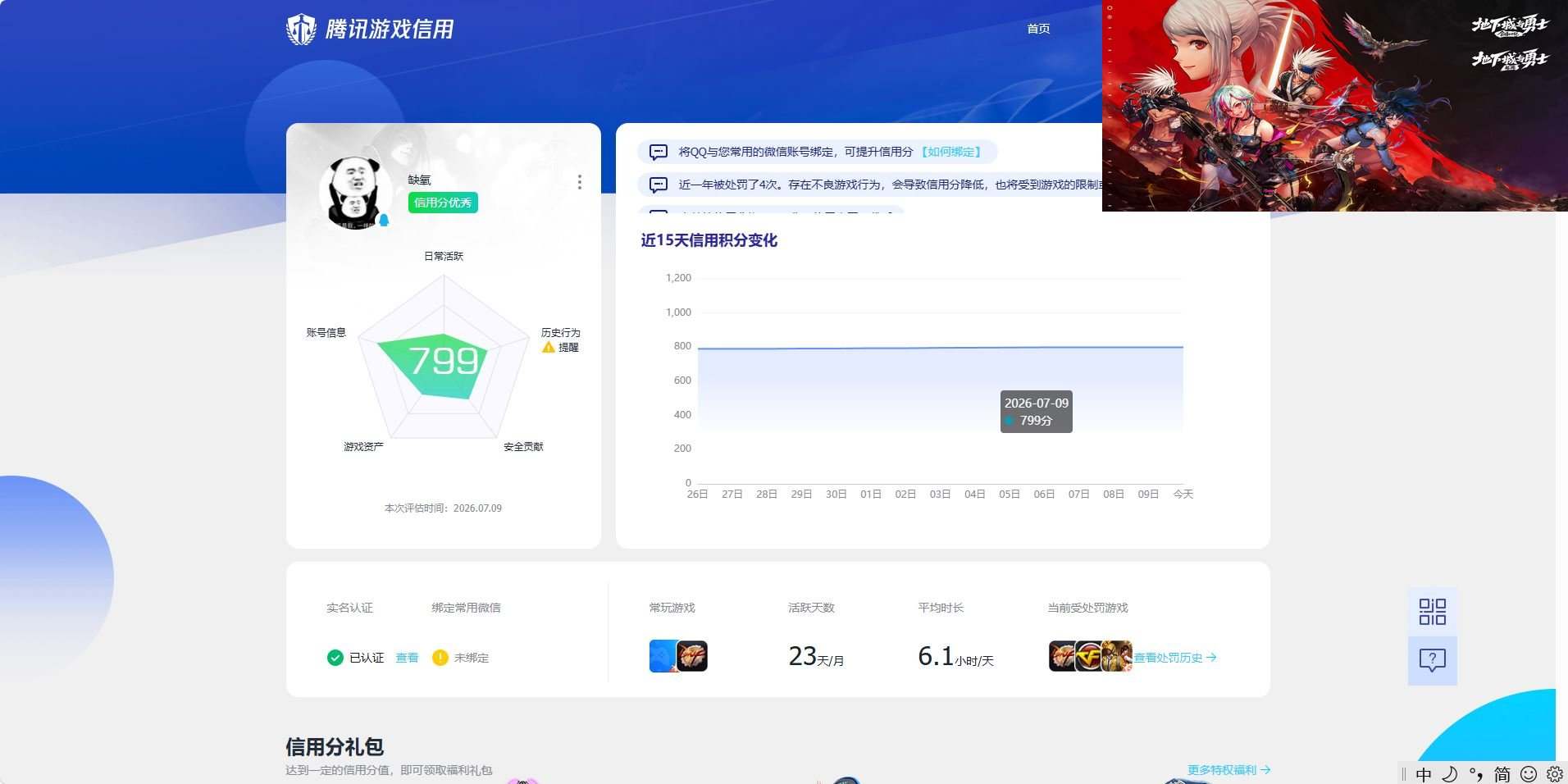1568x784 pixels.
Task: Click the 6.1小时/天 average duration value
Action: tap(955, 656)
